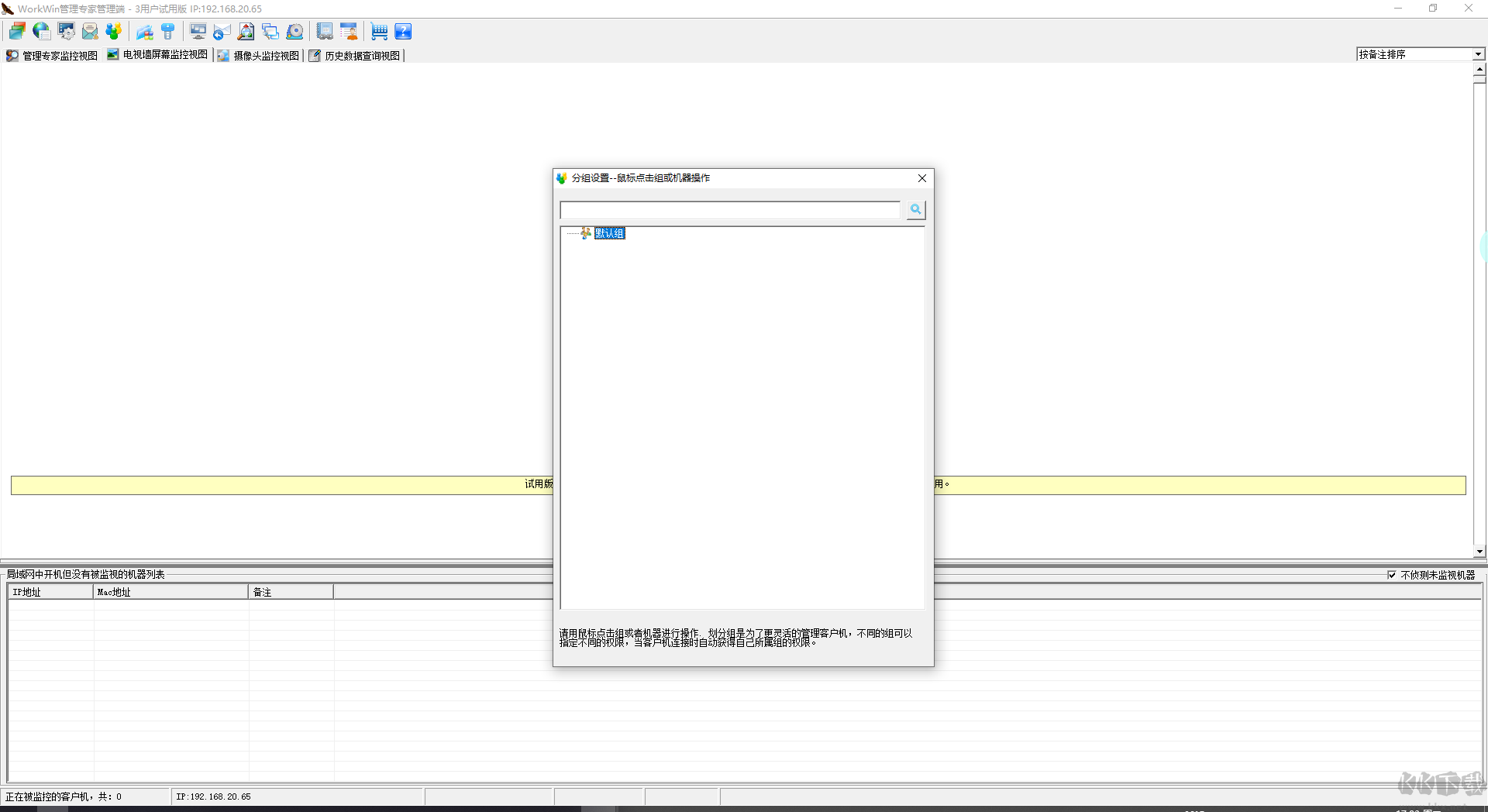
Task: Select the USB key device icon
Action: 168,31
